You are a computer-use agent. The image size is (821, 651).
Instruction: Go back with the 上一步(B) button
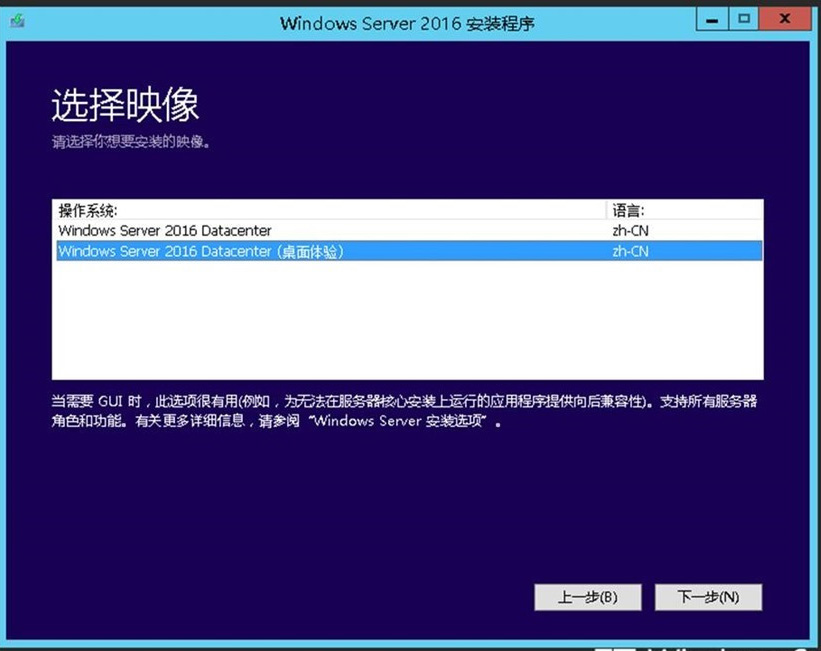click(587, 597)
